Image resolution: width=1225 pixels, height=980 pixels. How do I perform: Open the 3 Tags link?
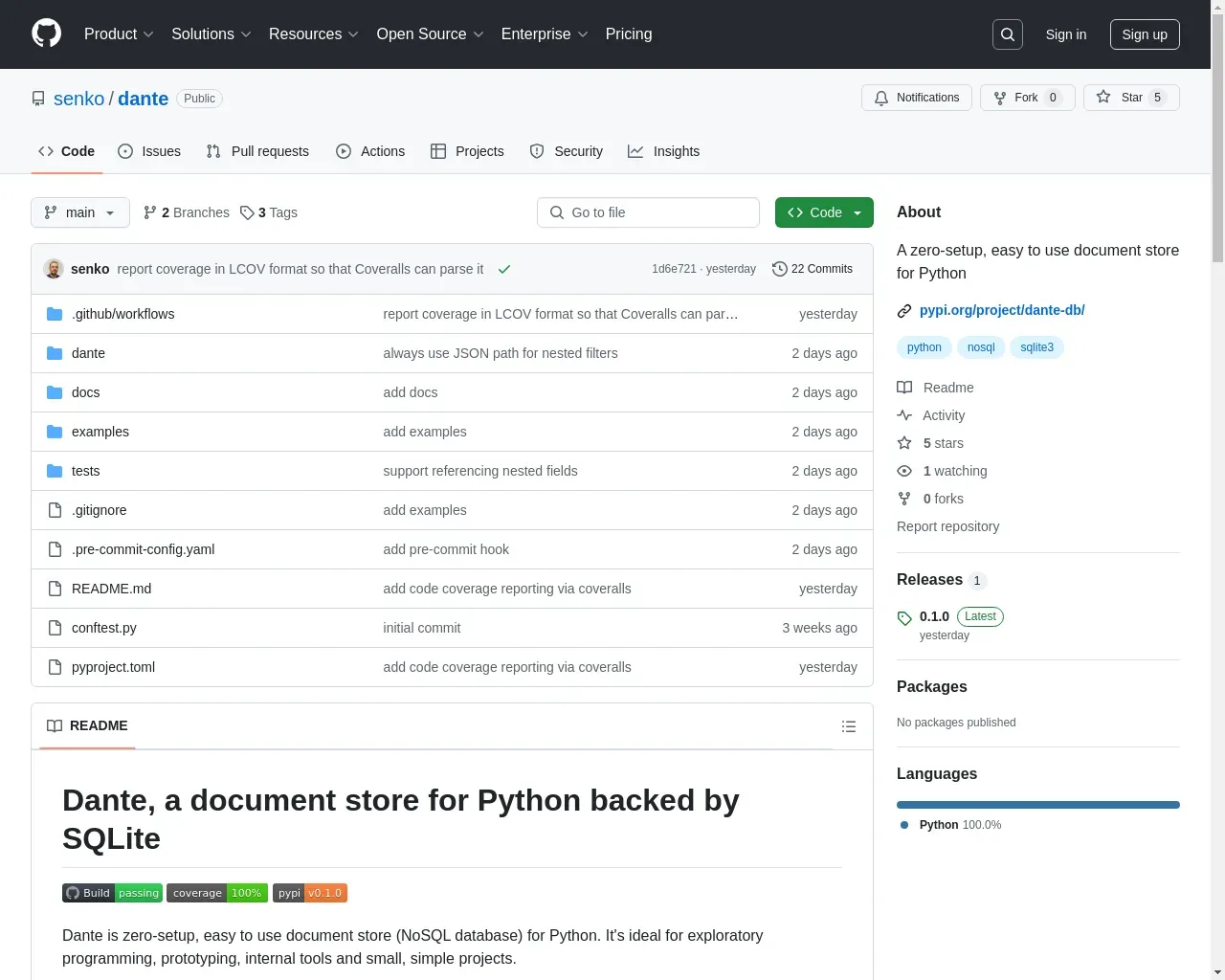269,212
